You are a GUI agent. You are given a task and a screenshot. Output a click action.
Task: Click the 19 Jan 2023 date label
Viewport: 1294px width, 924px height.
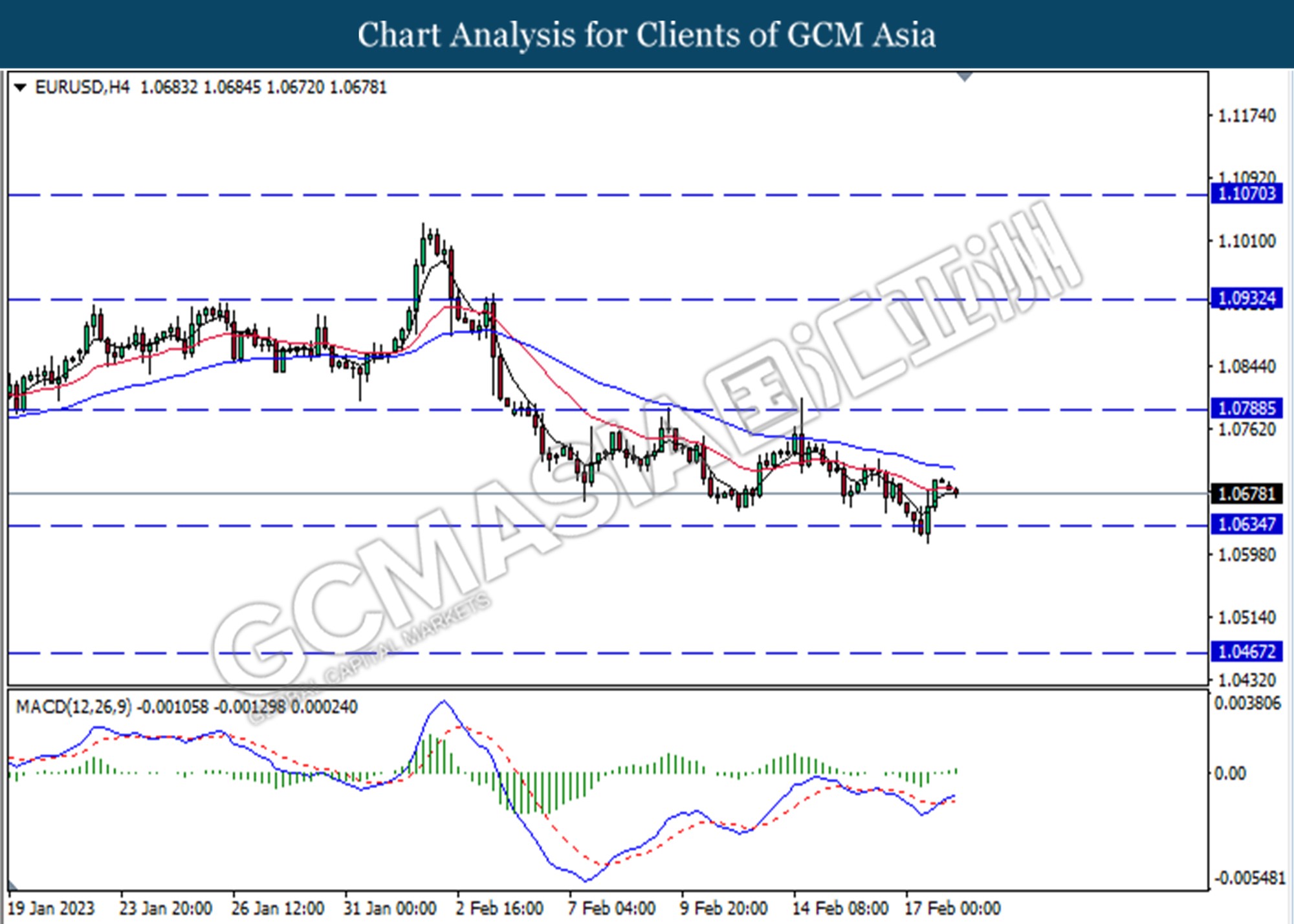(x=51, y=908)
